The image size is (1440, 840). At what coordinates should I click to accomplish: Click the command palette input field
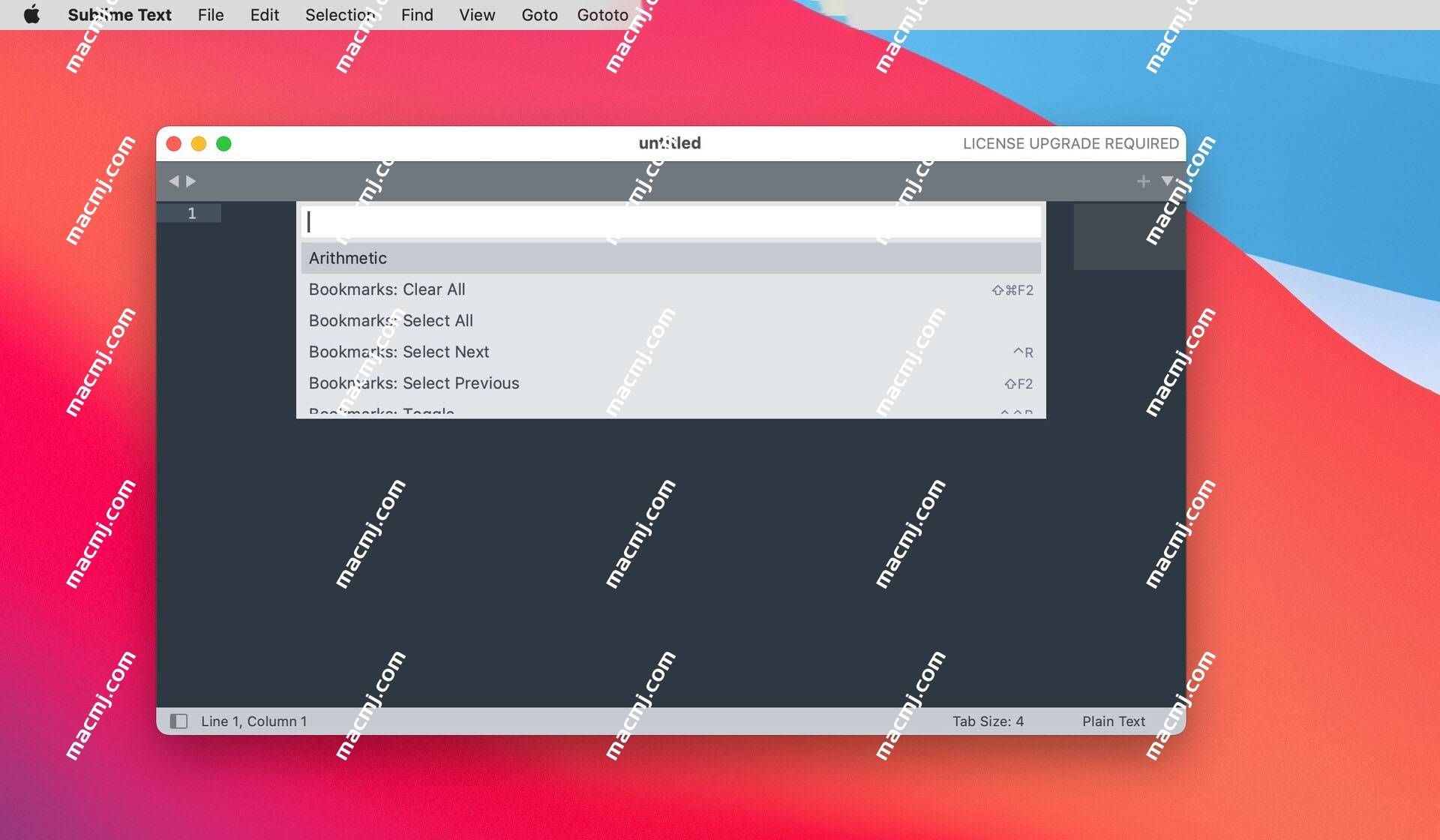[670, 221]
